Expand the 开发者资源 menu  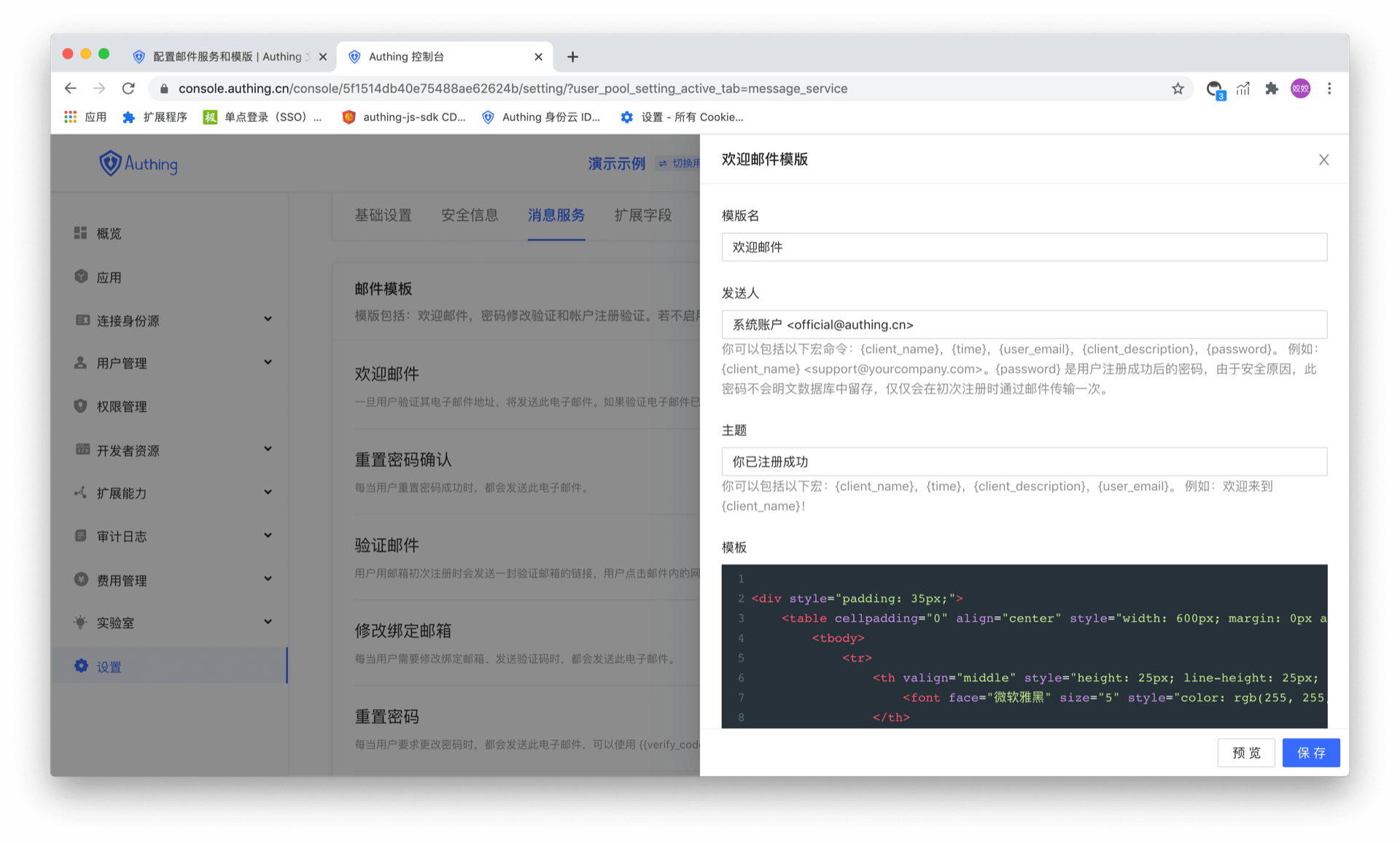(x=268, y=448)
